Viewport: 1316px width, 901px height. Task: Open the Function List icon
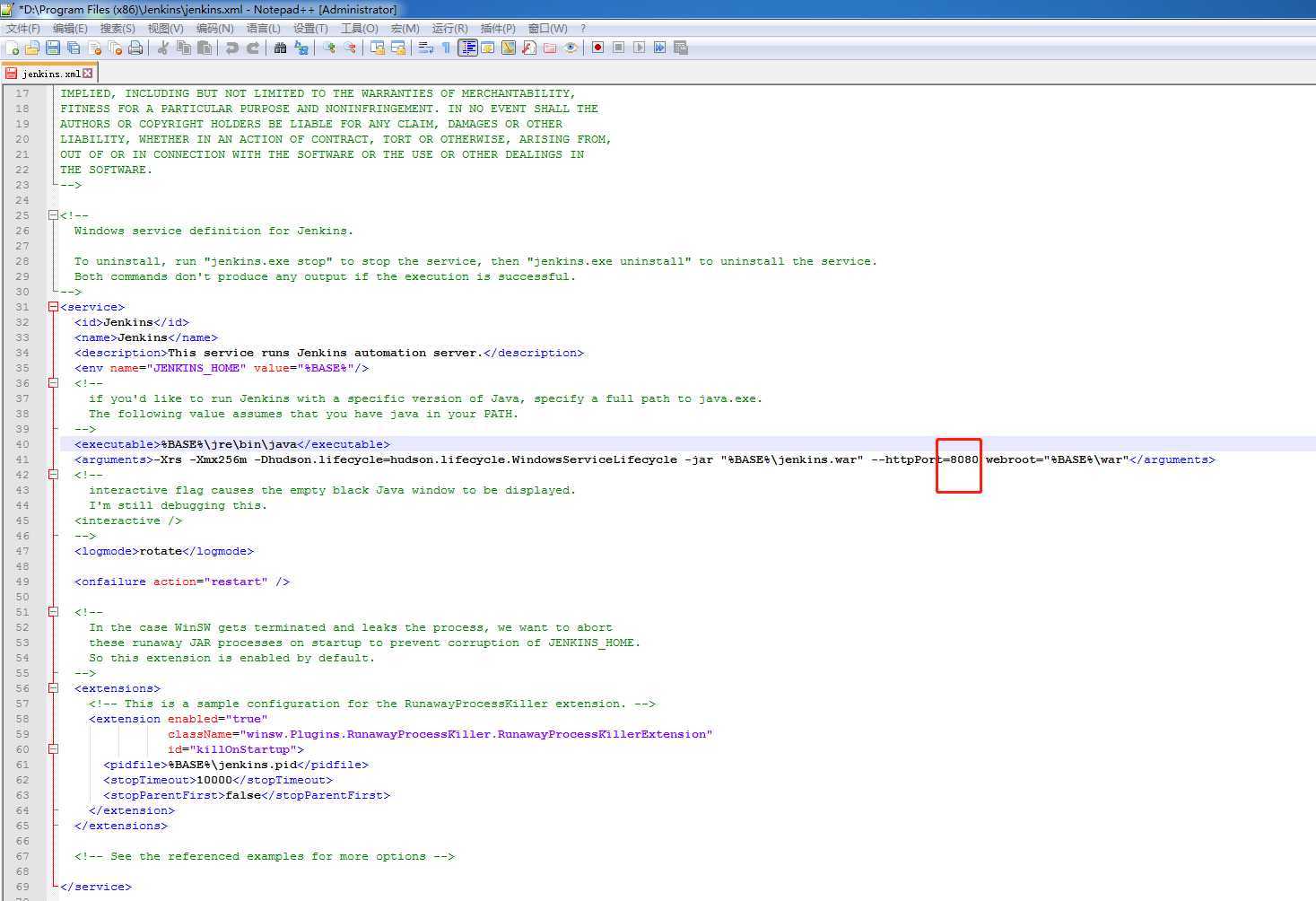(529, 48)
